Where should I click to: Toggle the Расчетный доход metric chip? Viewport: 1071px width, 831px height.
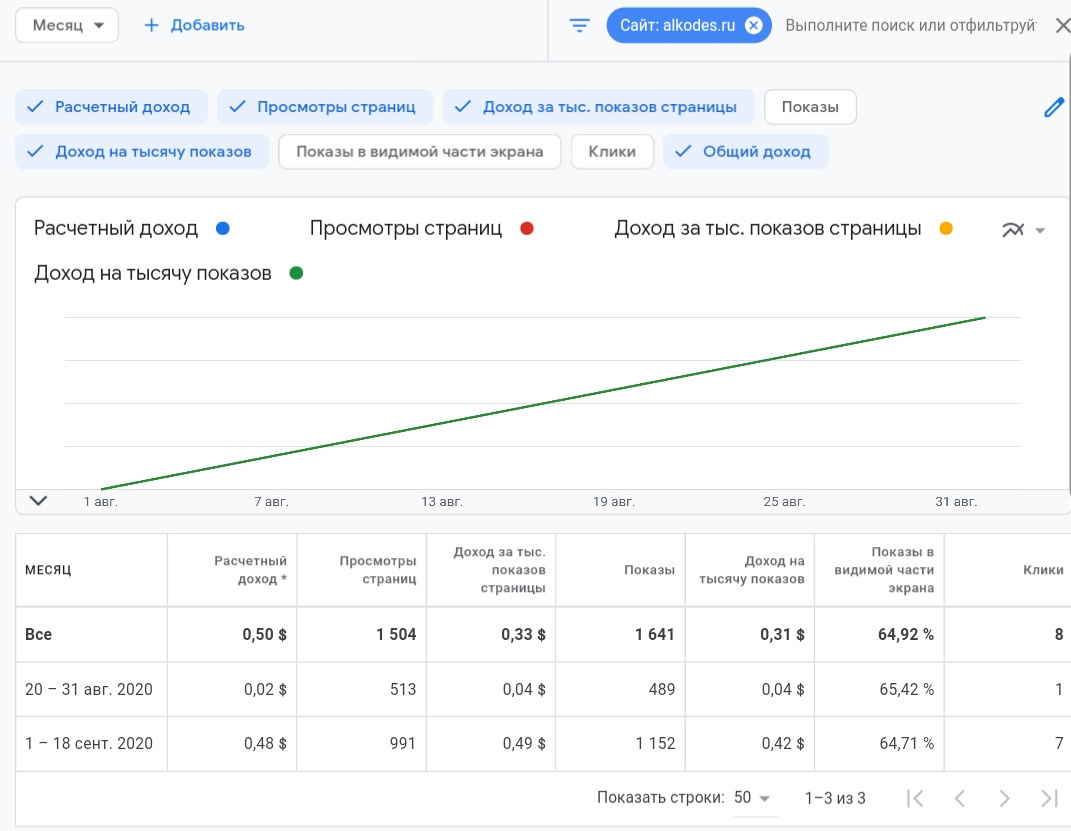(x=111, y=107)
